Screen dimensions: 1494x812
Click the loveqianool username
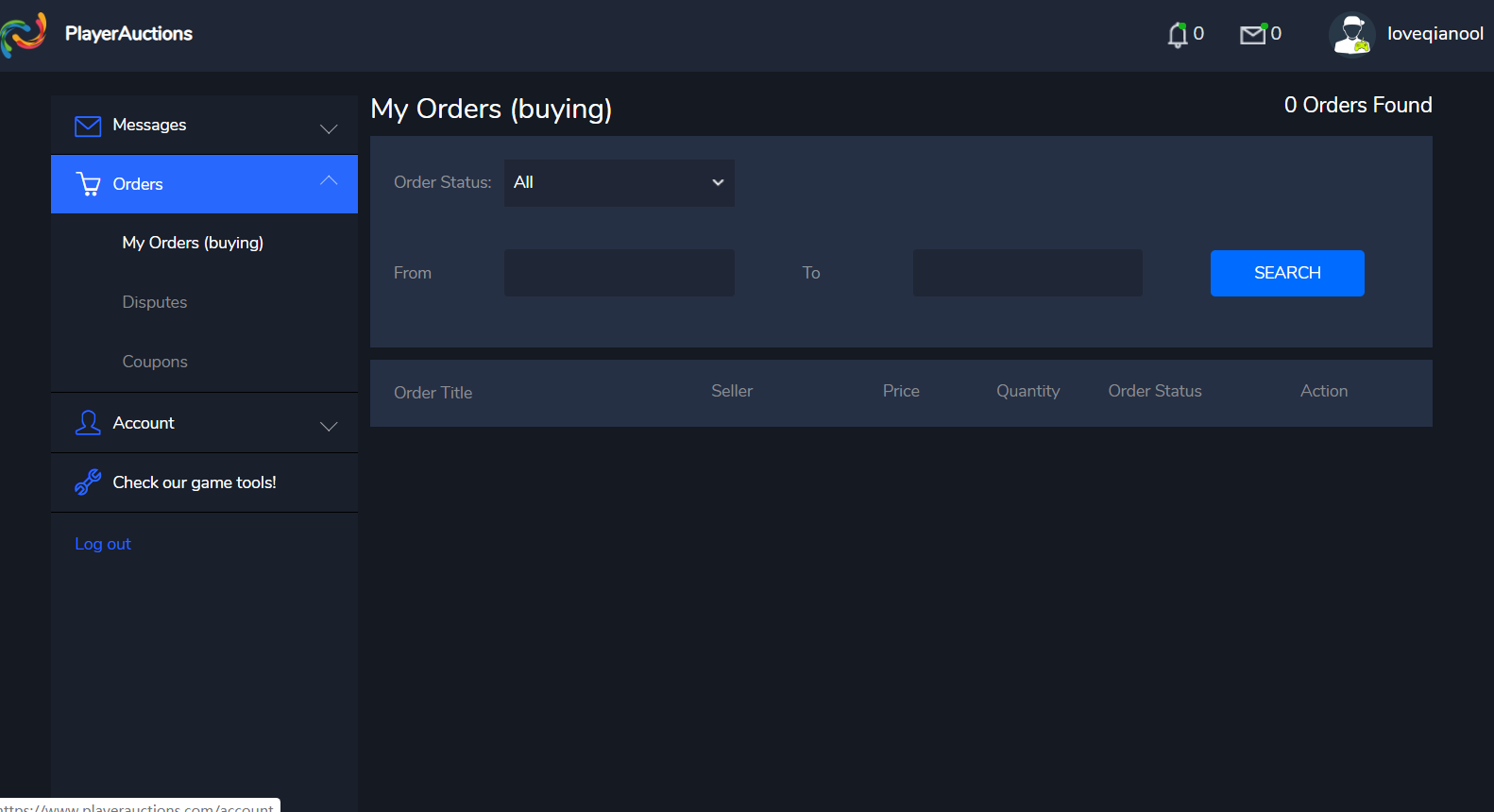(1435, 34)
